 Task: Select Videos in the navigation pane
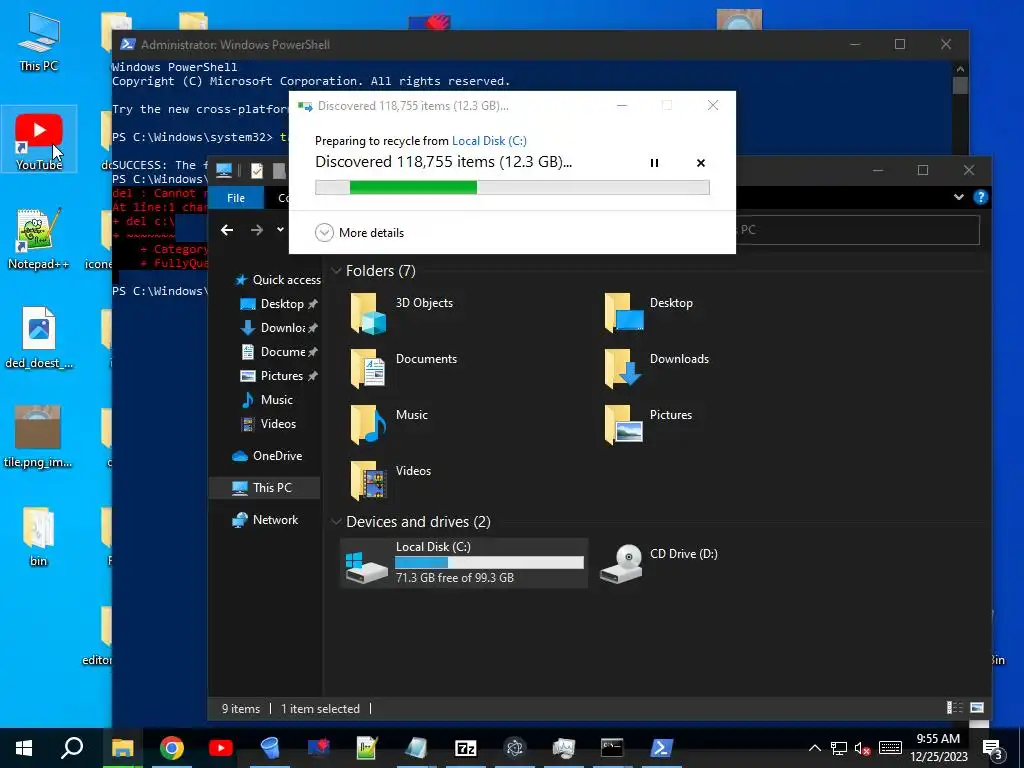click(268, 424)
